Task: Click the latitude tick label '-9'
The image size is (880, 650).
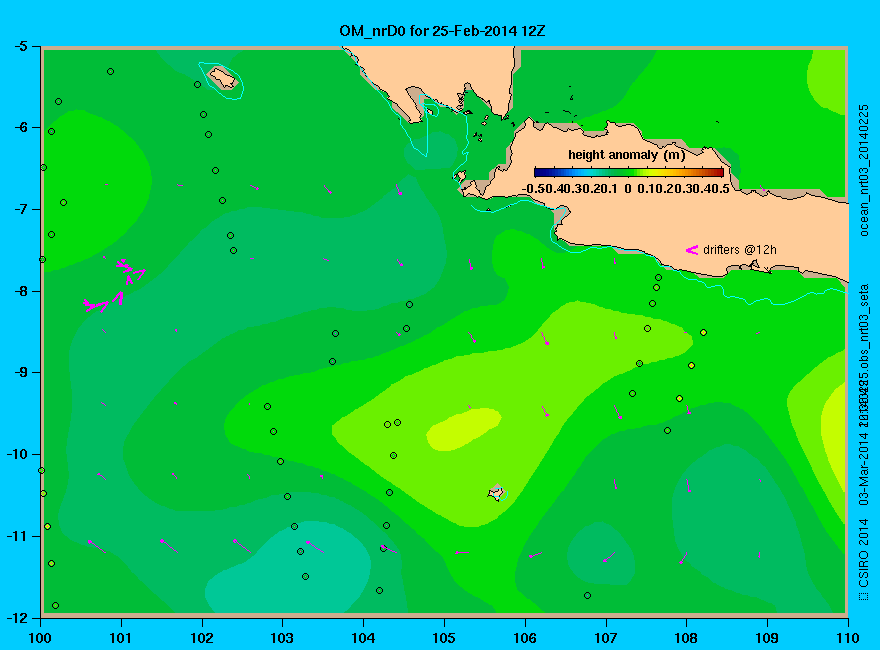Action: [20, 373]
